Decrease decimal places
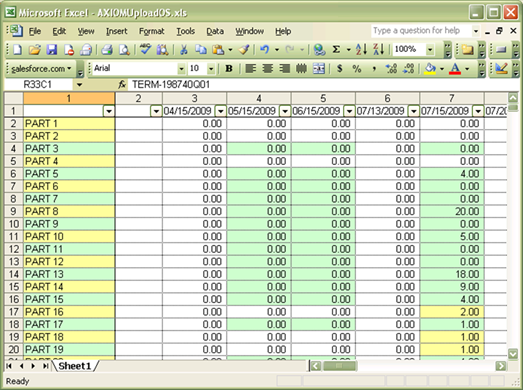Image resolution: width=523 pixels, height=390 pixels. click(x=409, y=69)
